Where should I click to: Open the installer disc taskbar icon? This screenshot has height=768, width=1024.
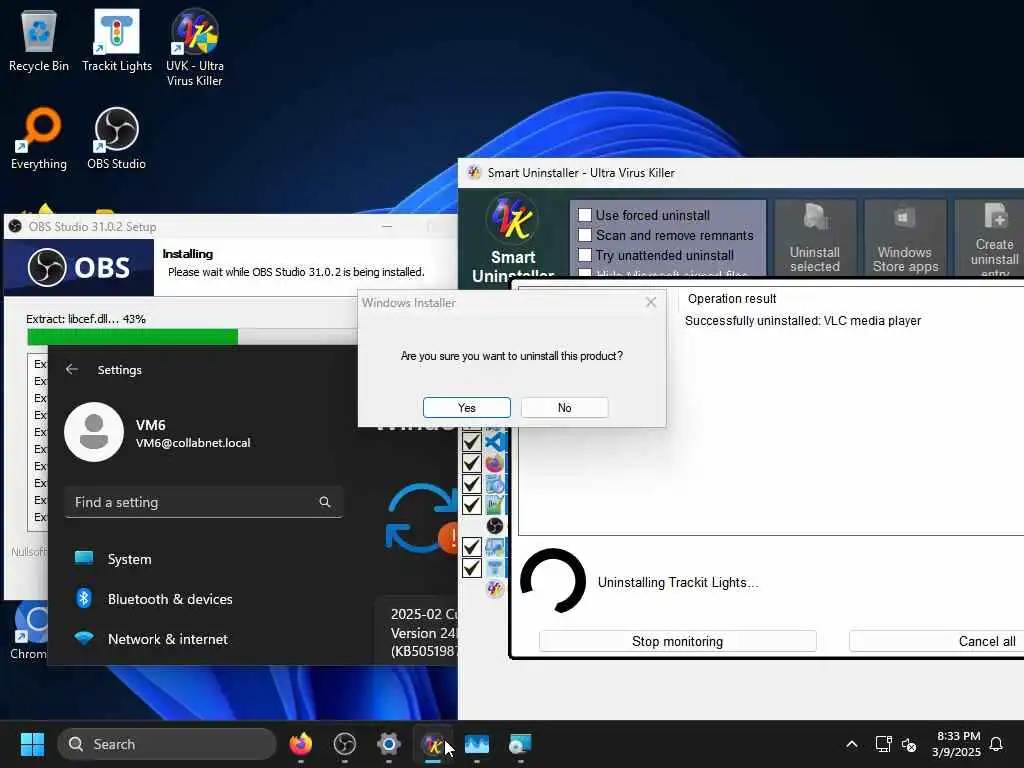520,744
